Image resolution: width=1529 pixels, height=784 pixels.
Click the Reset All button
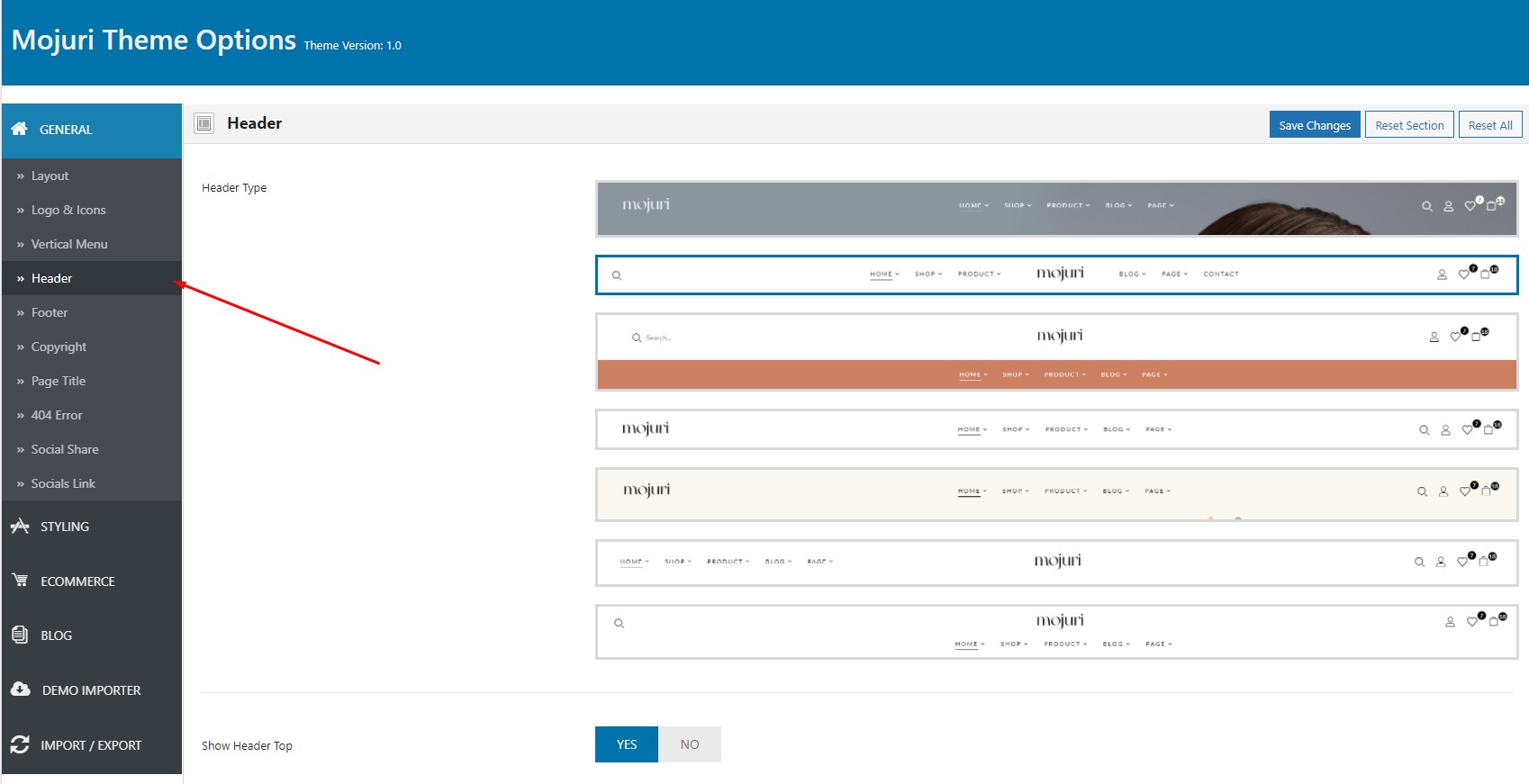pos(1490,125)
